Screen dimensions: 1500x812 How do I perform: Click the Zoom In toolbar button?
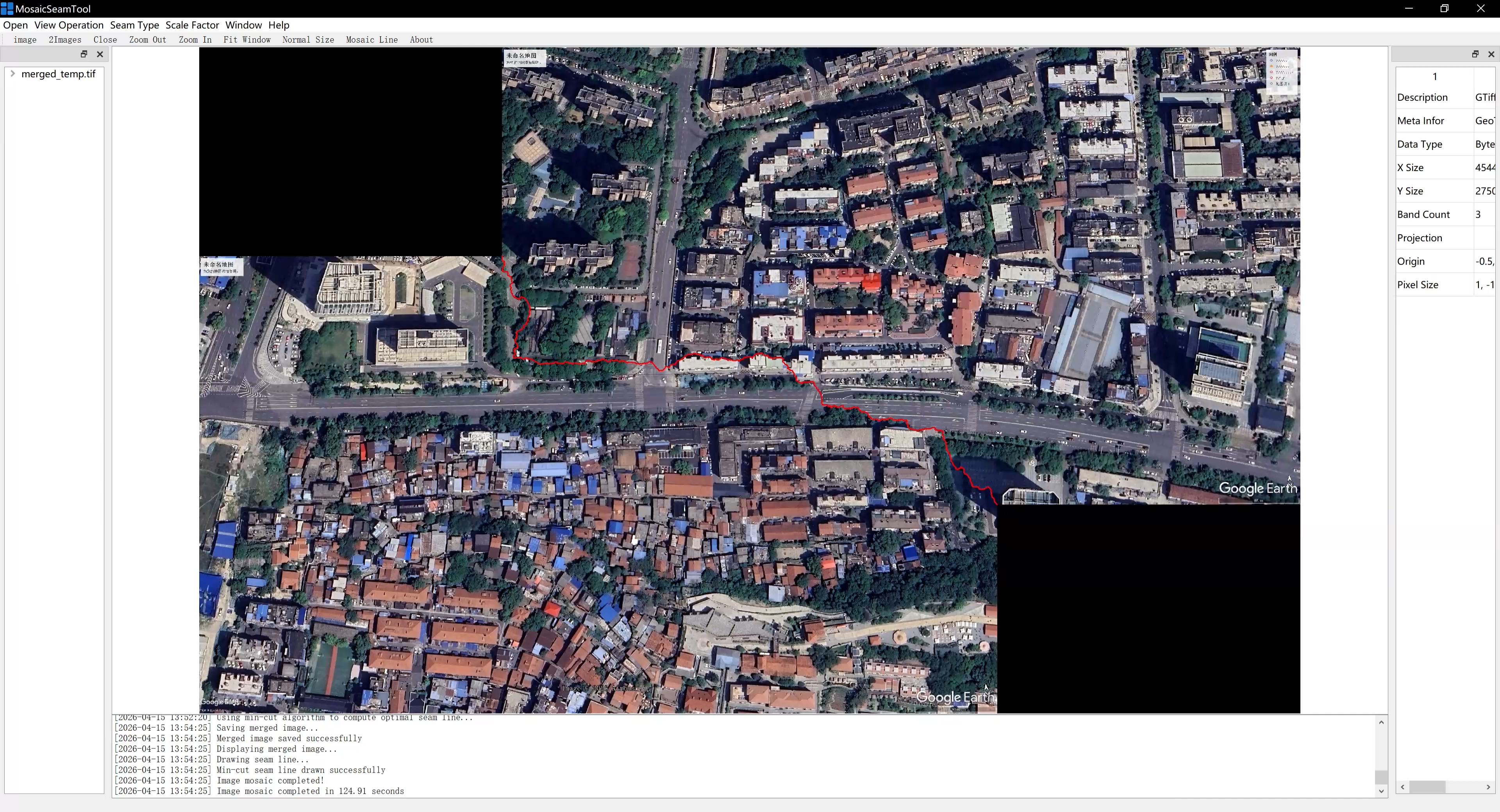pyautogui.click(x=195, y=40)
